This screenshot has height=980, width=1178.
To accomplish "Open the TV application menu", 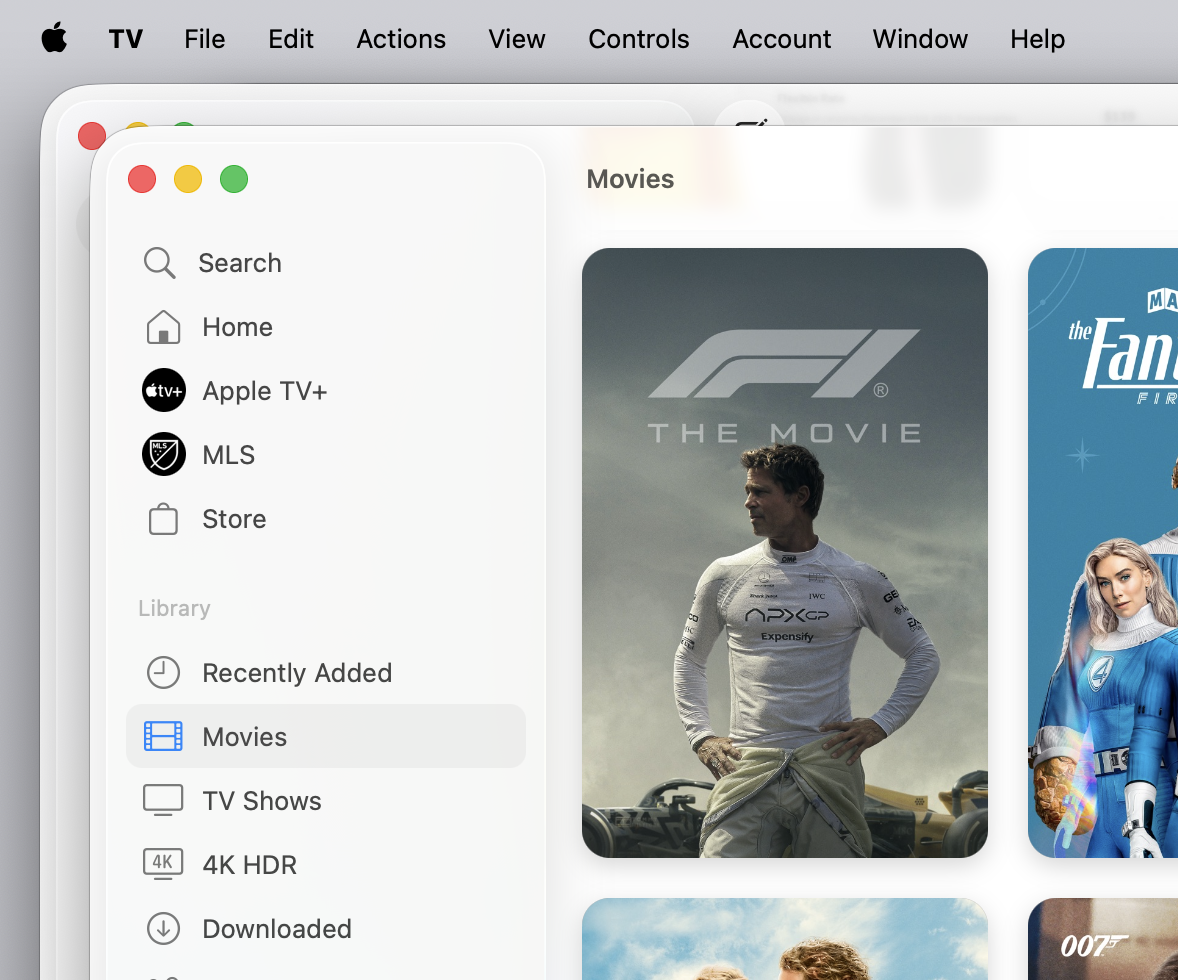I will click(125, 39).
